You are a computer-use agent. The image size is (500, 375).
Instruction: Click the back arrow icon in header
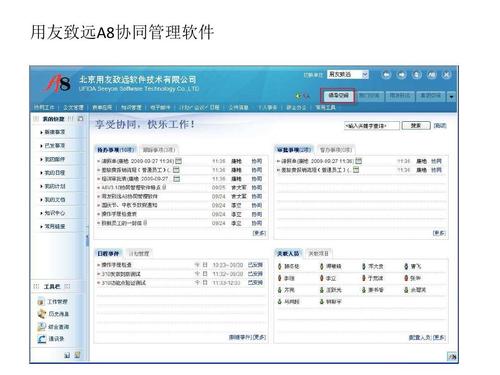(386, 75)
